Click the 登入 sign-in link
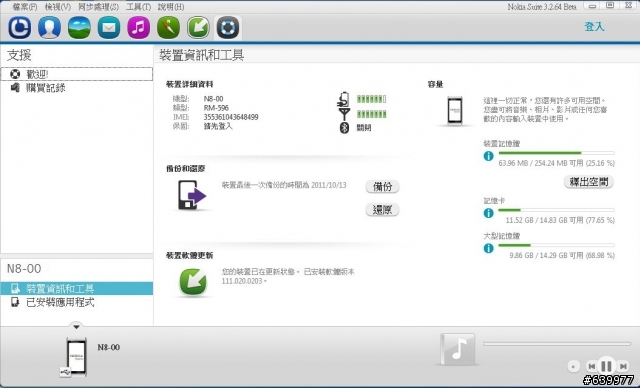Image resolution: width=640 pixels, height=388 pixels. 594,27
